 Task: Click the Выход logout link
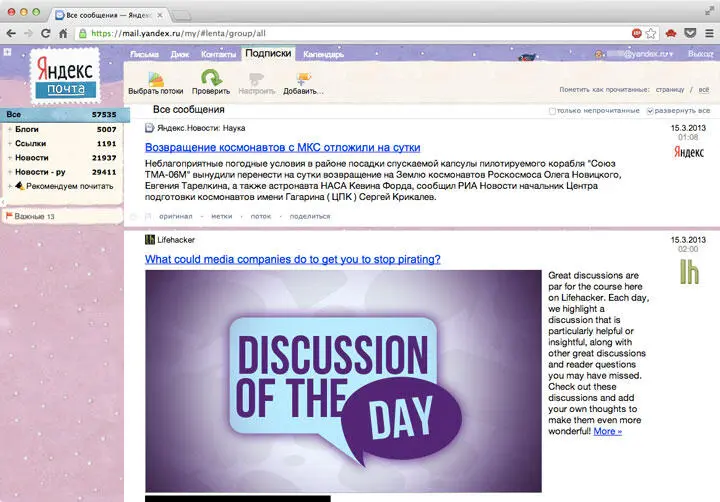click(x=701, y=54)
